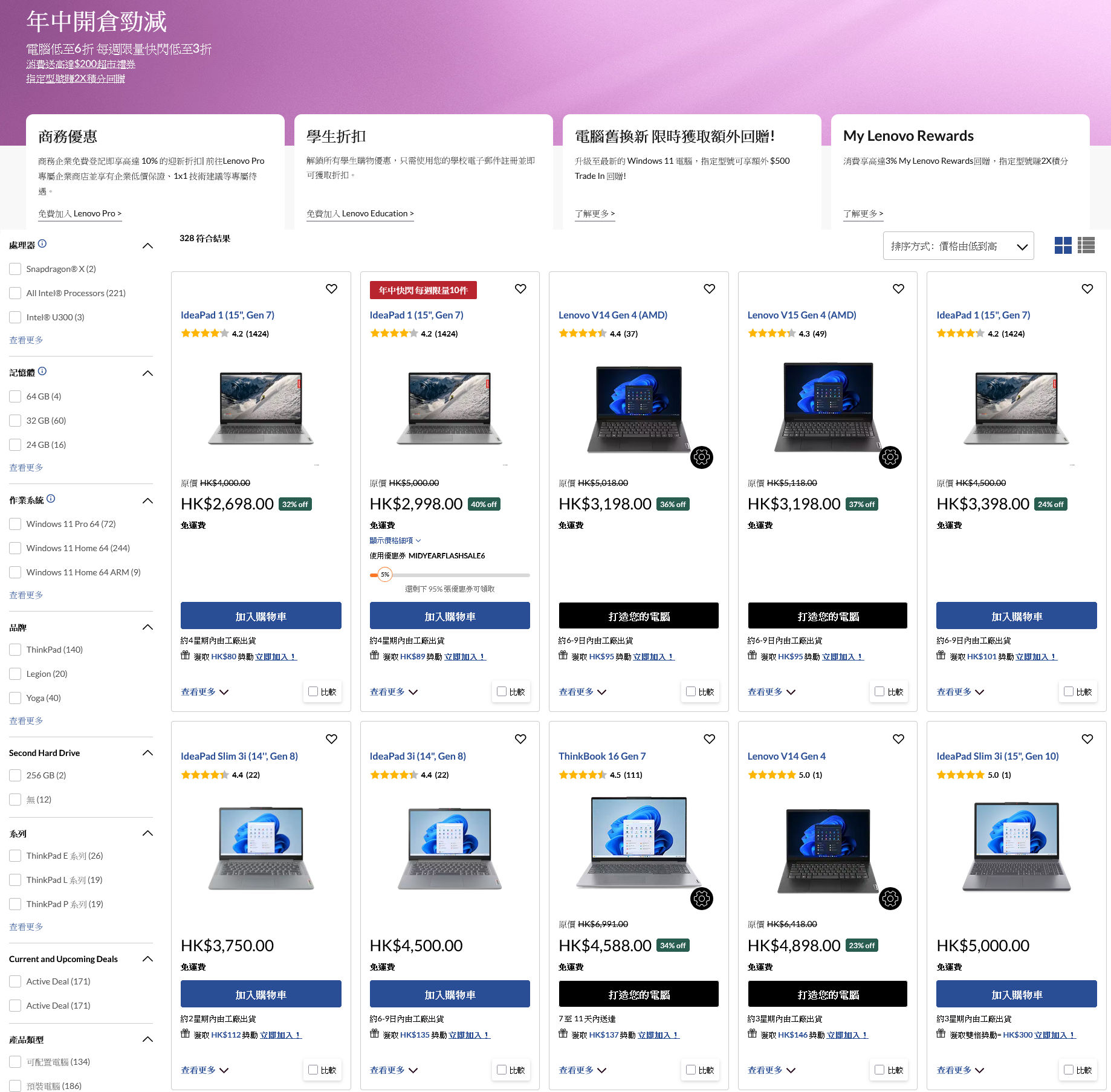The width and height of the screenshot is (1111, 1092).
Task: Click star rating of ThinkBook 16 Gen 7
Action: (x=583, y=775)
